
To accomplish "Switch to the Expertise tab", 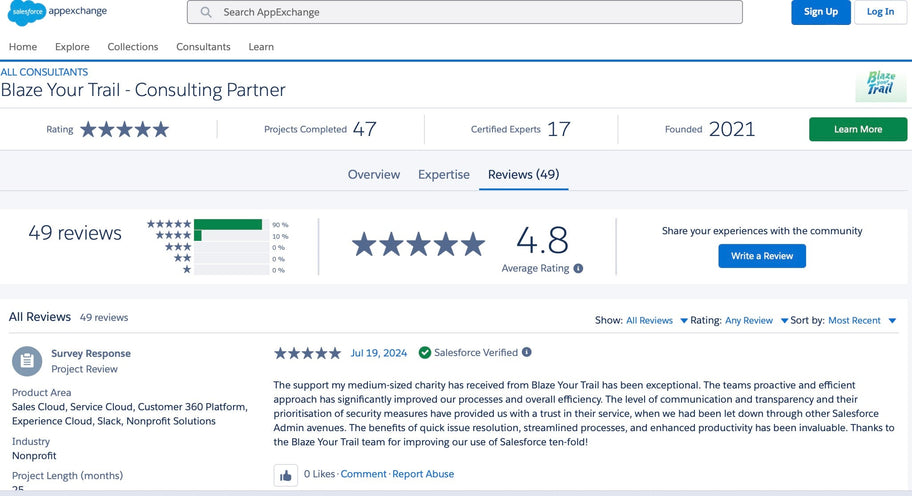I will (443, 174).
